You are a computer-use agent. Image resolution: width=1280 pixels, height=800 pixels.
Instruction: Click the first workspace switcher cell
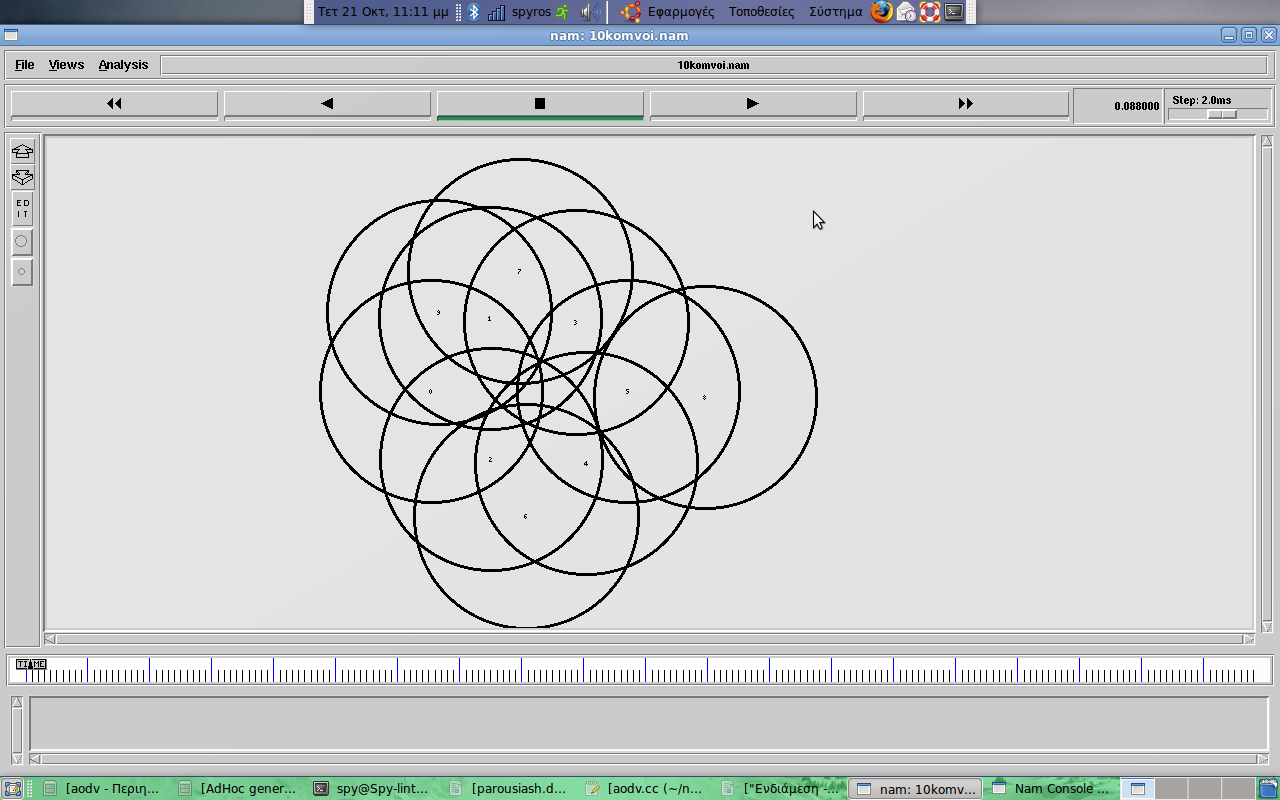pyautogui.click(x=1137, y=788)
